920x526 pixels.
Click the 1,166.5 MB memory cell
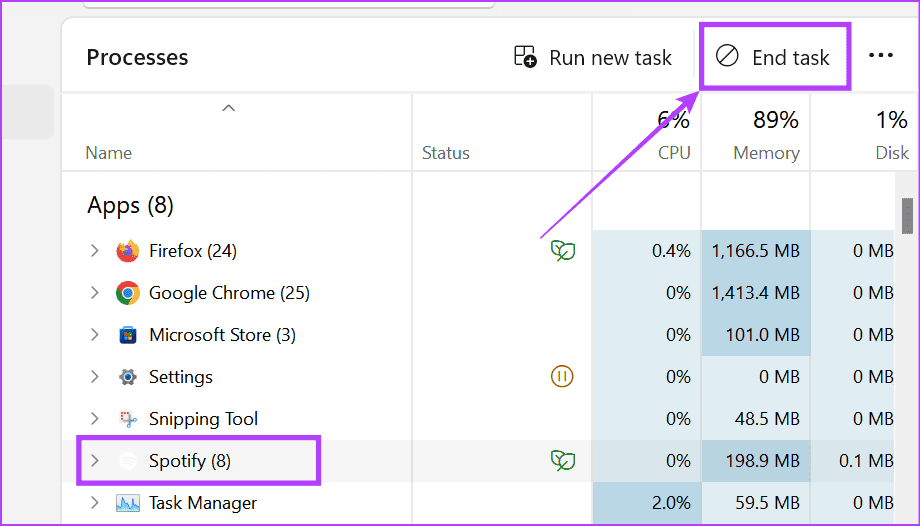coord(756,251)
